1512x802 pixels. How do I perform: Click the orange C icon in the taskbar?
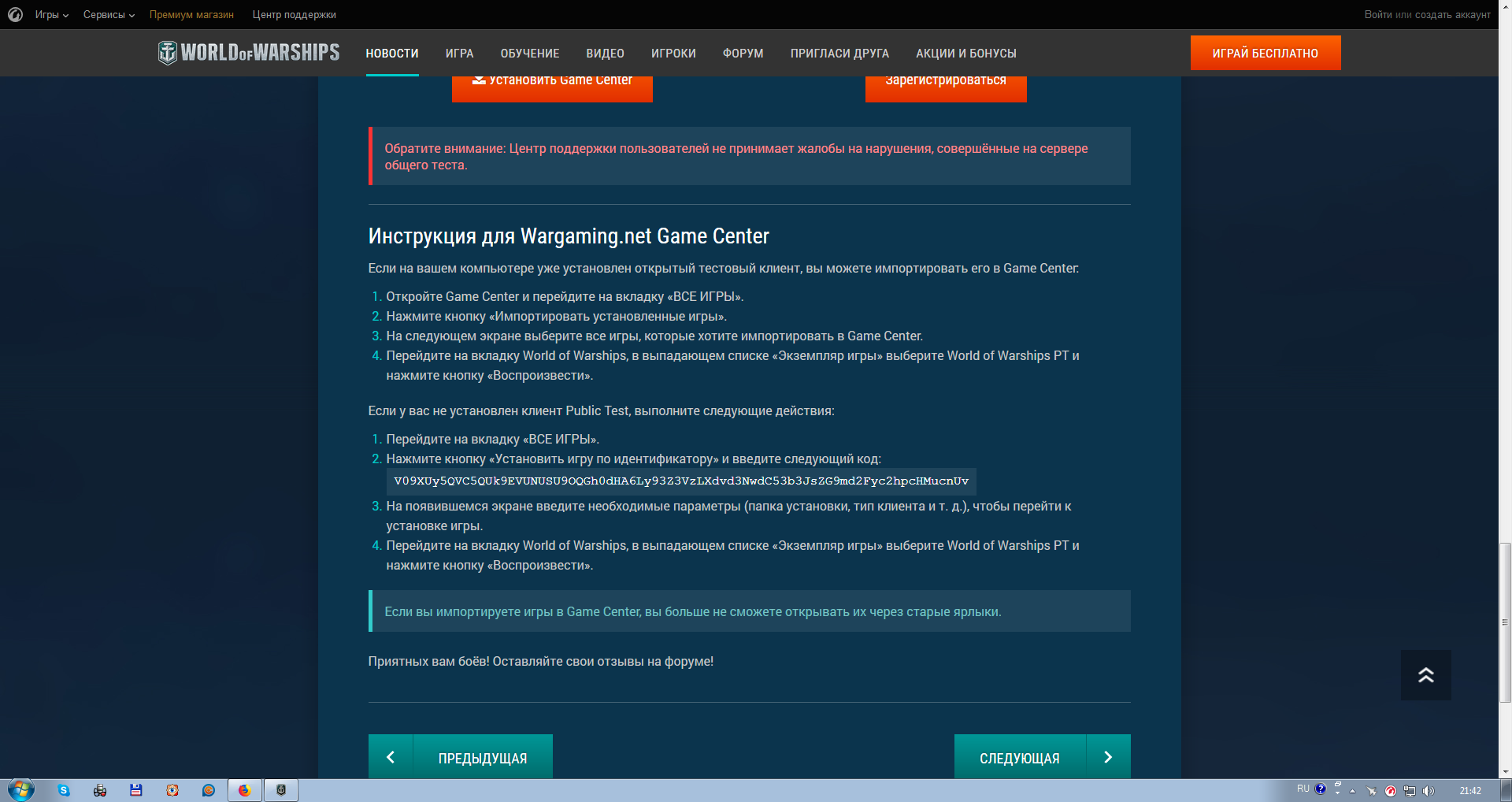(x=209, y=790)
